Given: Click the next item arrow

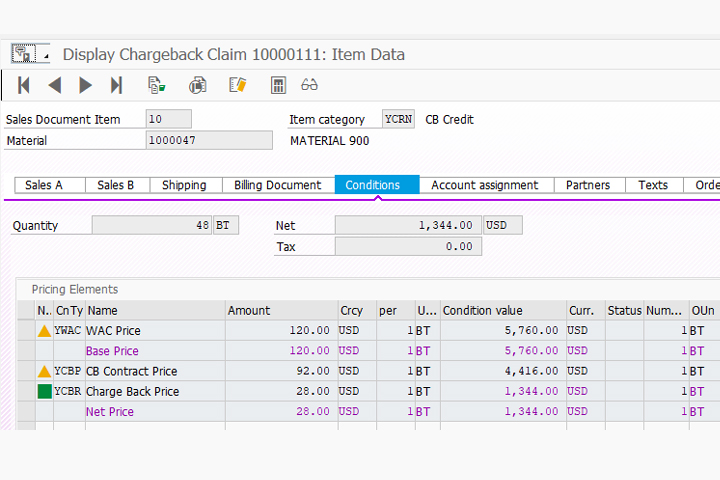Looking at the screenshot, I should click(85, 85).
